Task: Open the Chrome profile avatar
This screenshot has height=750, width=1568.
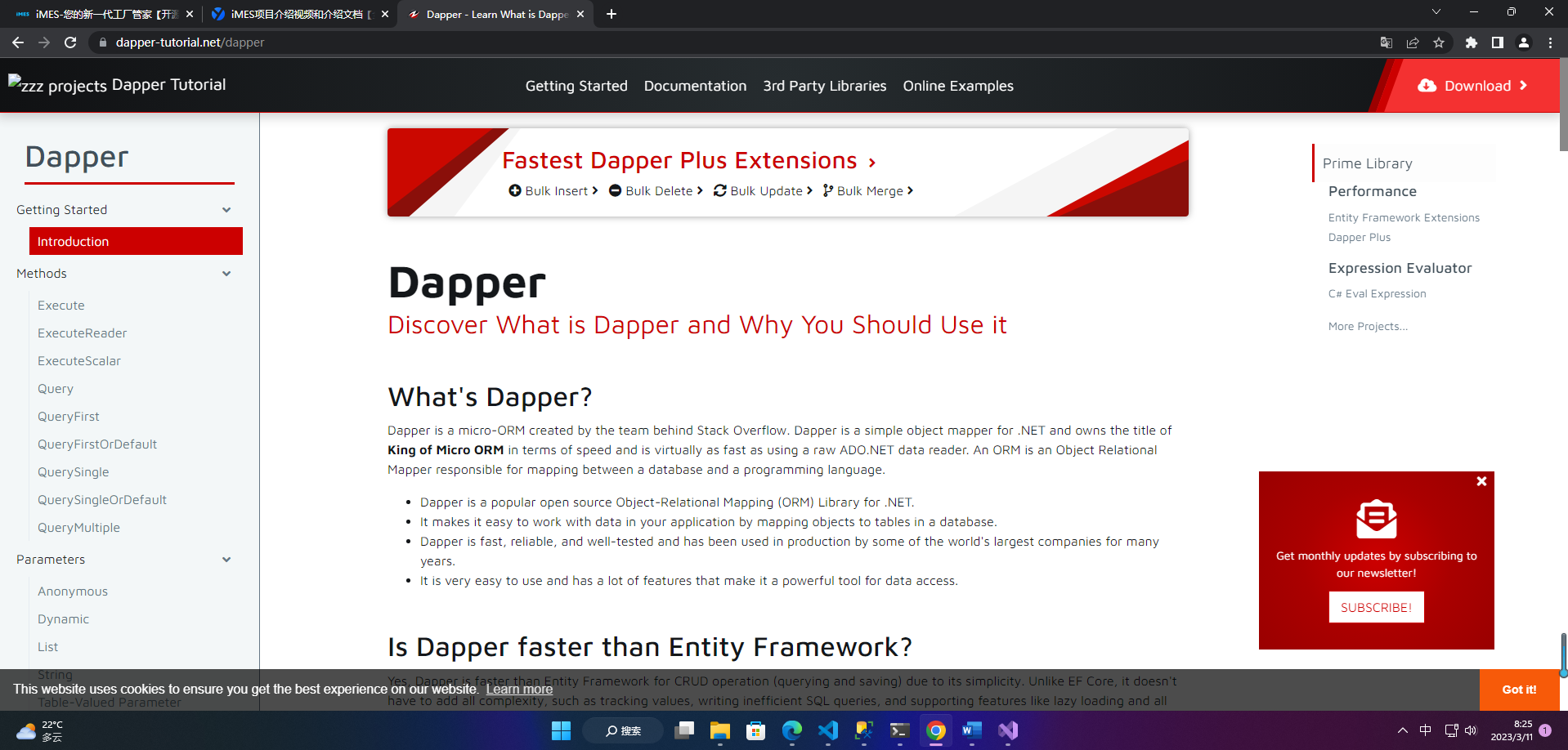Action: (x=1524, y=42)
